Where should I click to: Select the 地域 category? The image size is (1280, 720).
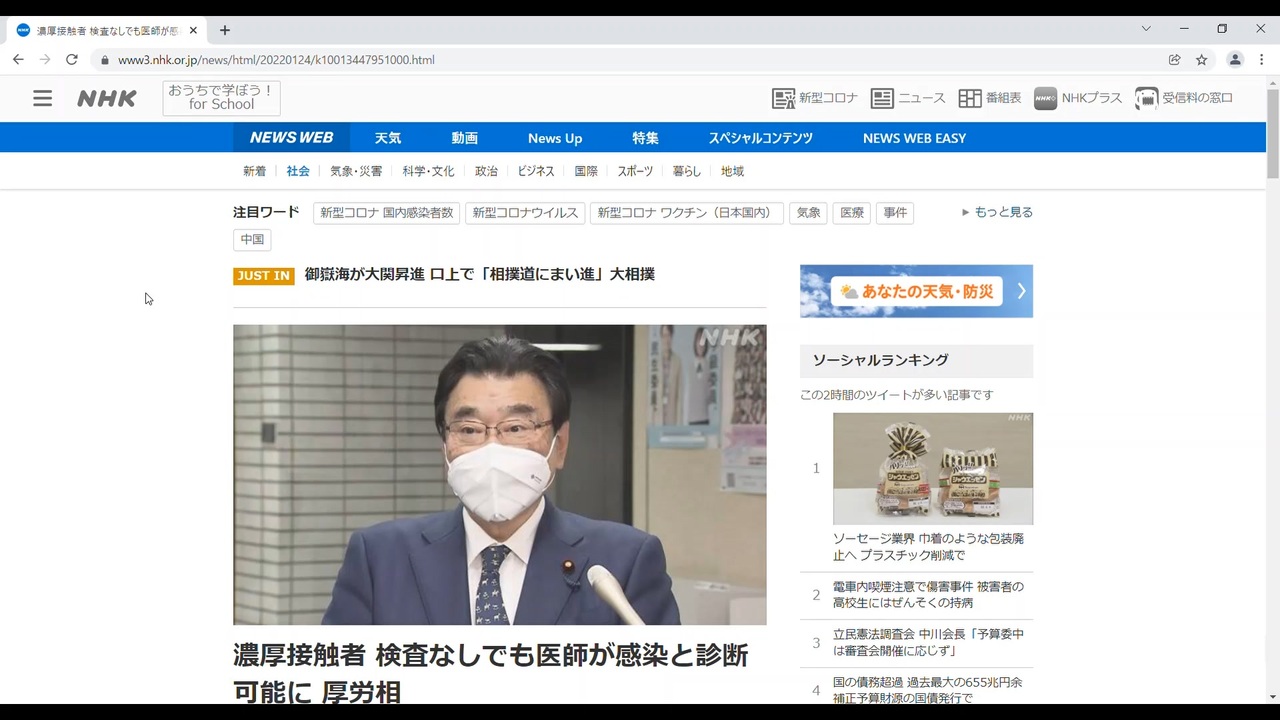pyautogui.click(x=732, y=171)
